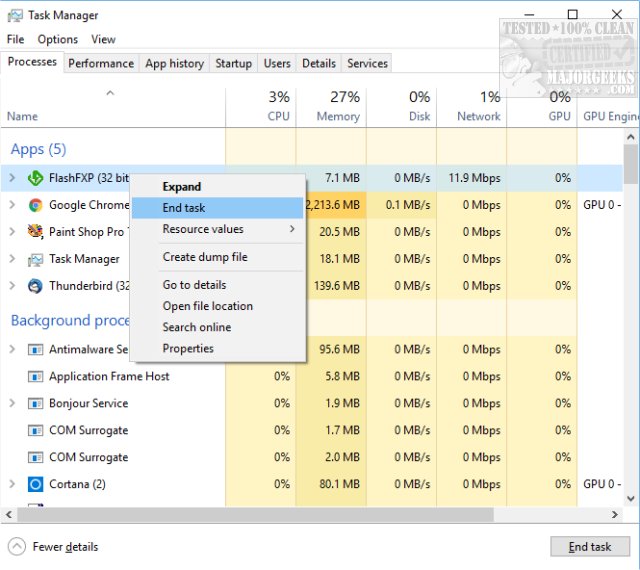Sort by the Name column header
The width and height of the screenshot is (640, 570).
point(113,107)
